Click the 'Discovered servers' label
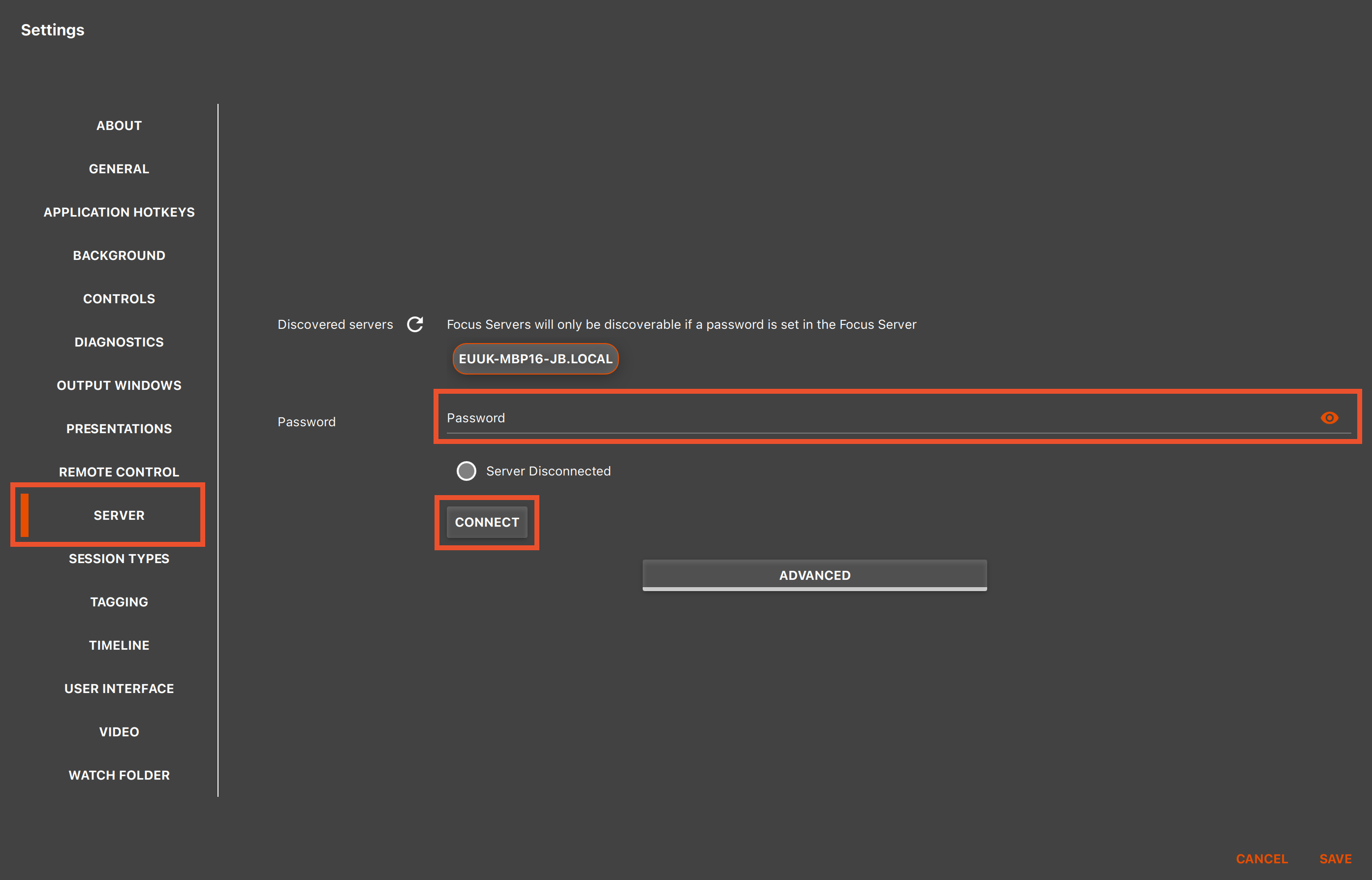The width and height of the screenshot is (1372, 880). [335, 324]
